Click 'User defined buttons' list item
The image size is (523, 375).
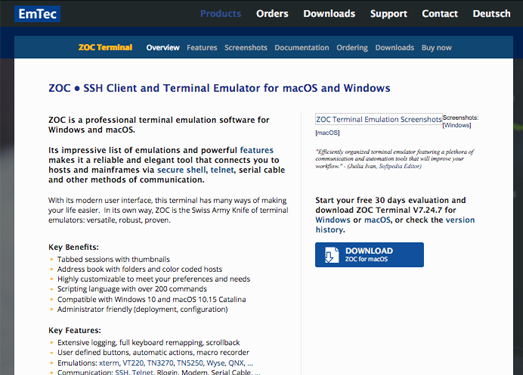153,353
